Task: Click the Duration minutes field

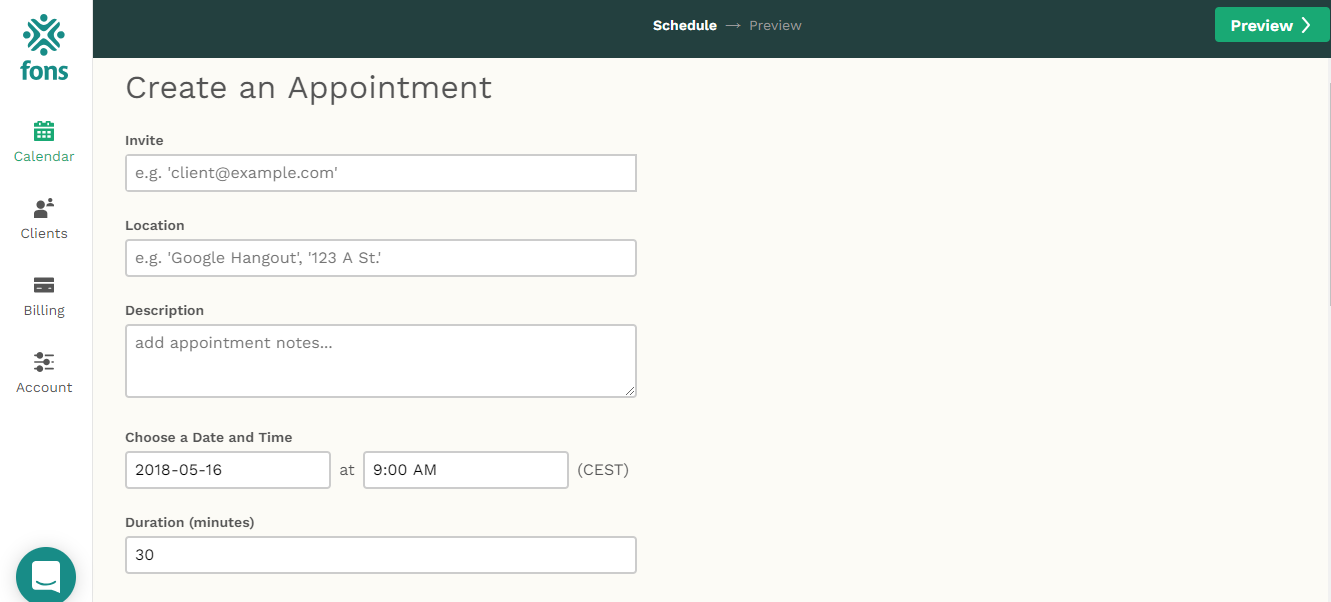Action: (380, 555)
